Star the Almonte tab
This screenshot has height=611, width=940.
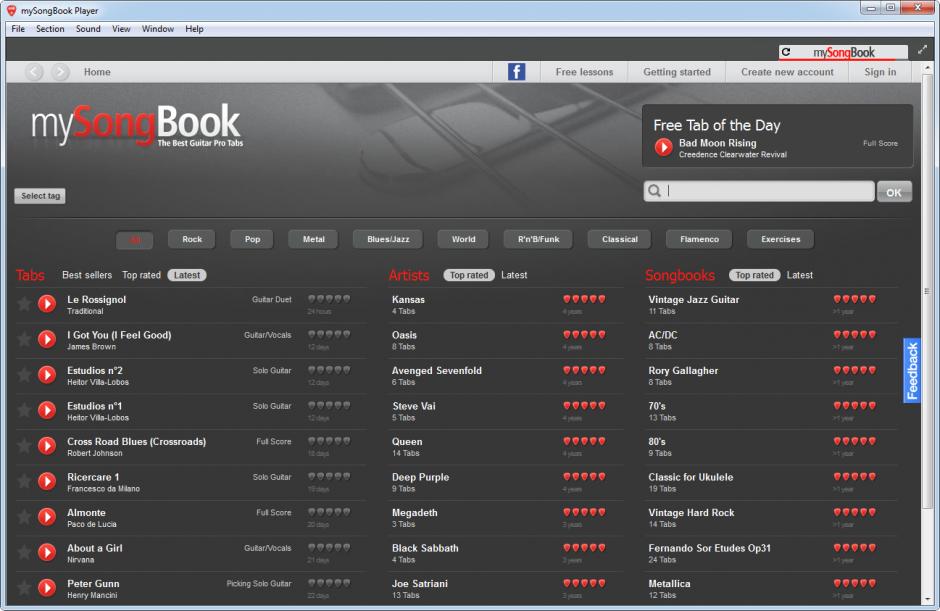[x=24, y=516]
